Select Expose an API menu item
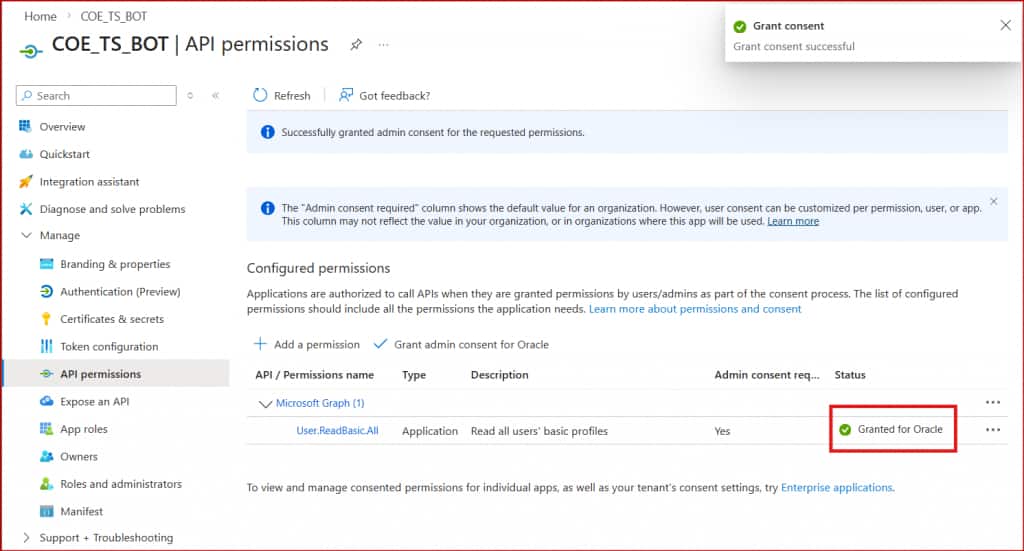Screen dimensions: 1024x551 click(x=94, y=402)
